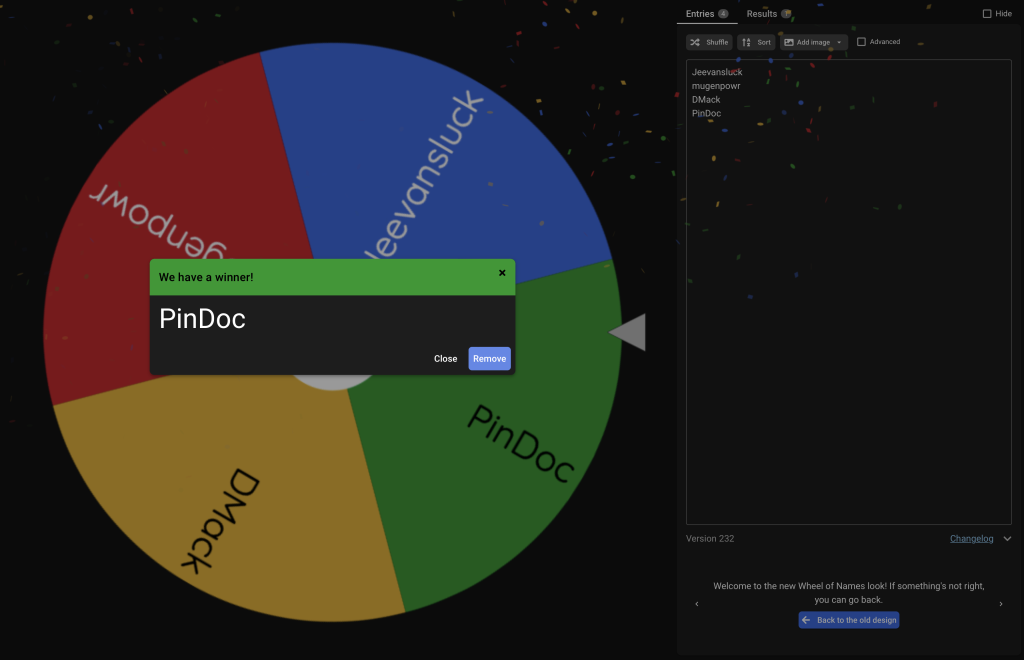Go to previous announcement arrow
This screenshot has height=660, width=1024.
pos(697,604)
